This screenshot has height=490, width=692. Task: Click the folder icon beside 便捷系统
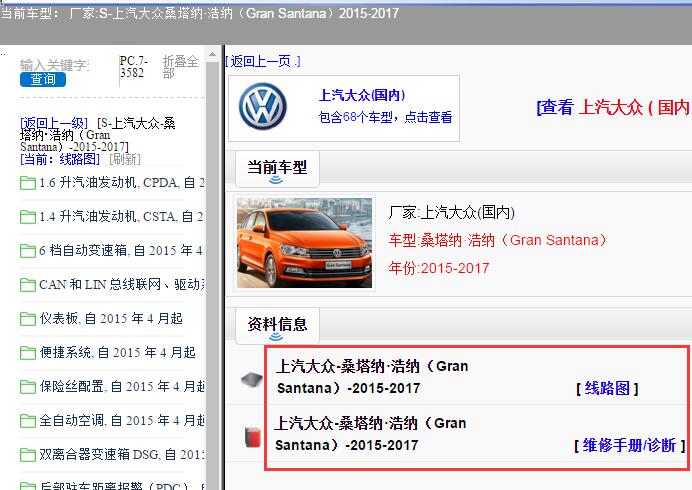click(x=28, y=353)
